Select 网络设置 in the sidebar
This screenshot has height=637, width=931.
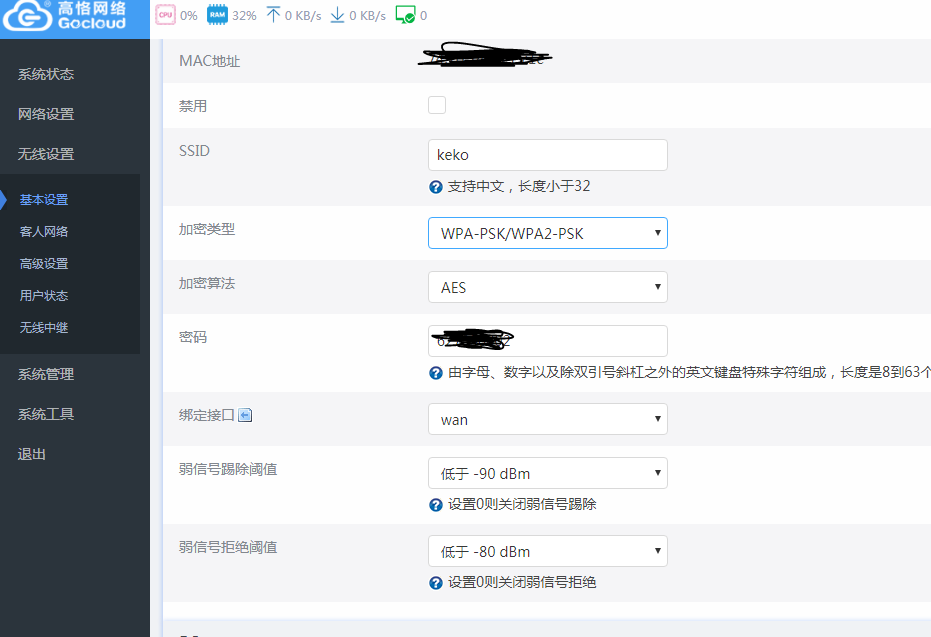coord(46,114)
